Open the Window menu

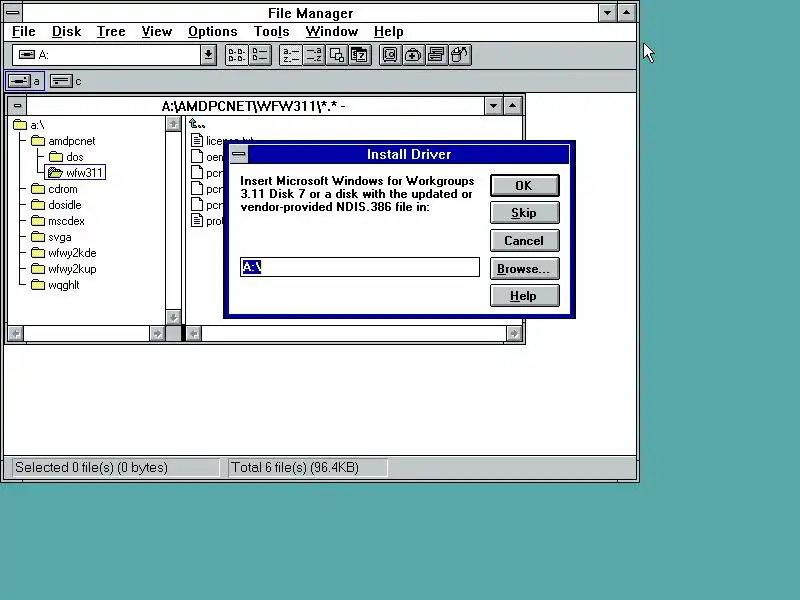(331, 32)
